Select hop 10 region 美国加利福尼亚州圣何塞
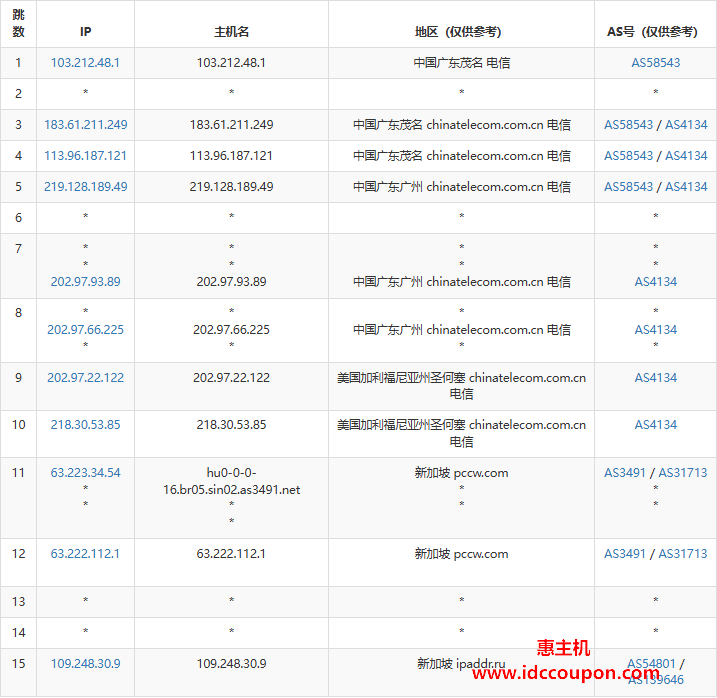This screenshot has width=717, height=698. 401,425
